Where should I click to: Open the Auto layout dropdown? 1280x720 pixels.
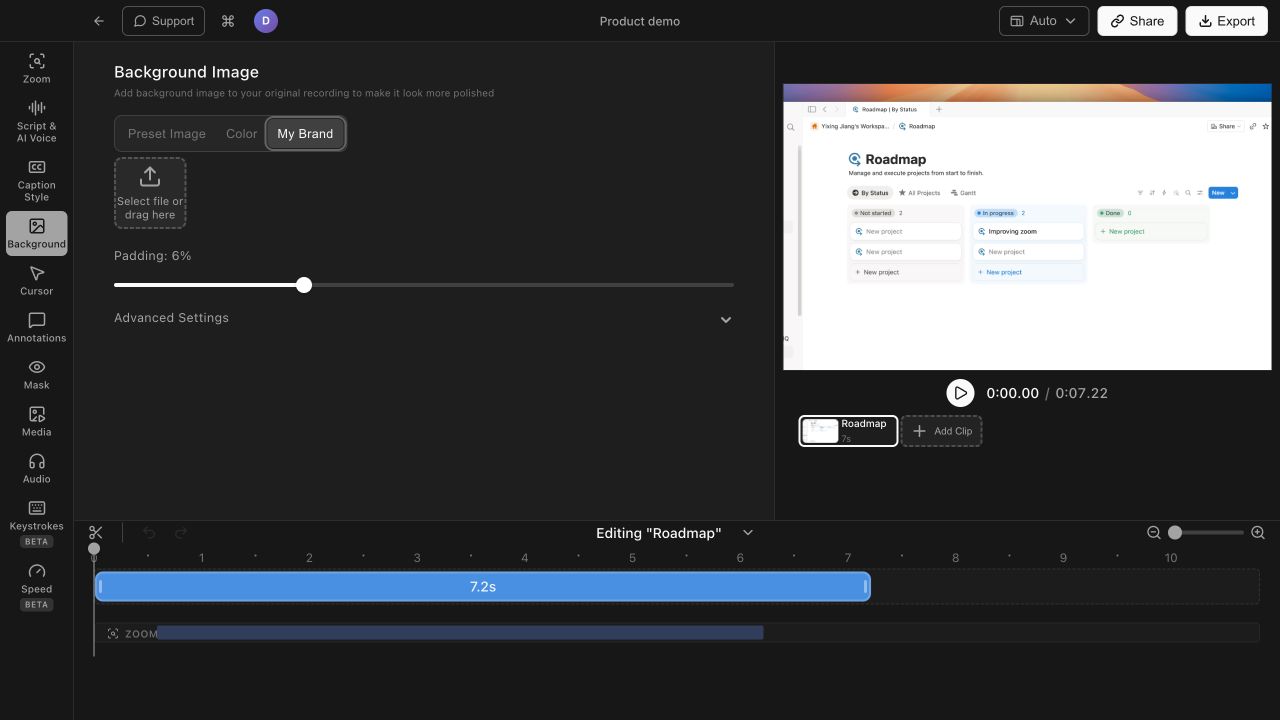click(1044, 21)
